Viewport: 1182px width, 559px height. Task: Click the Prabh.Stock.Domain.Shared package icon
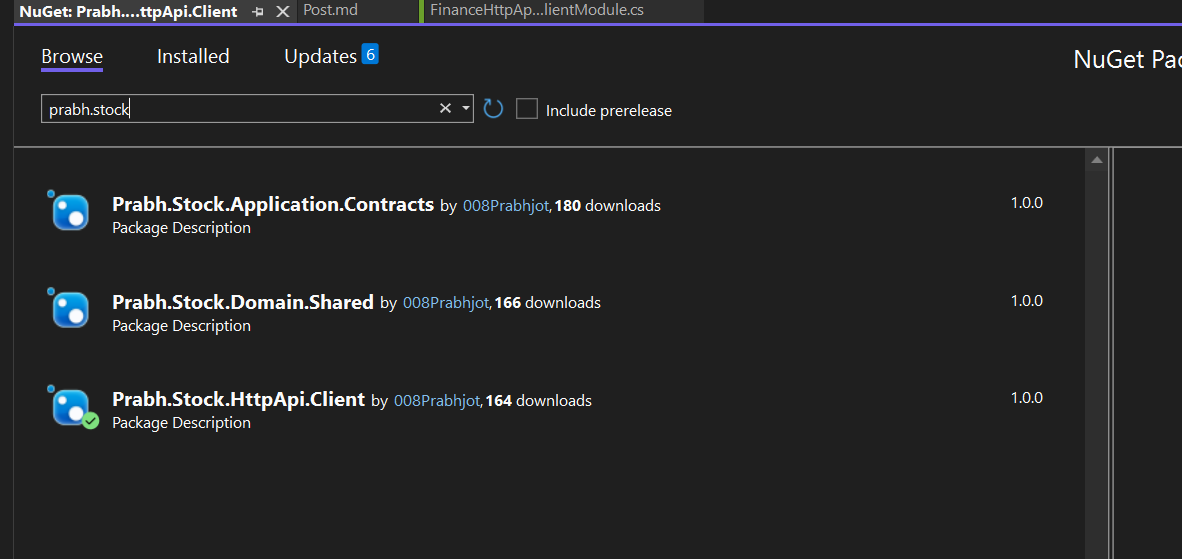70,310
